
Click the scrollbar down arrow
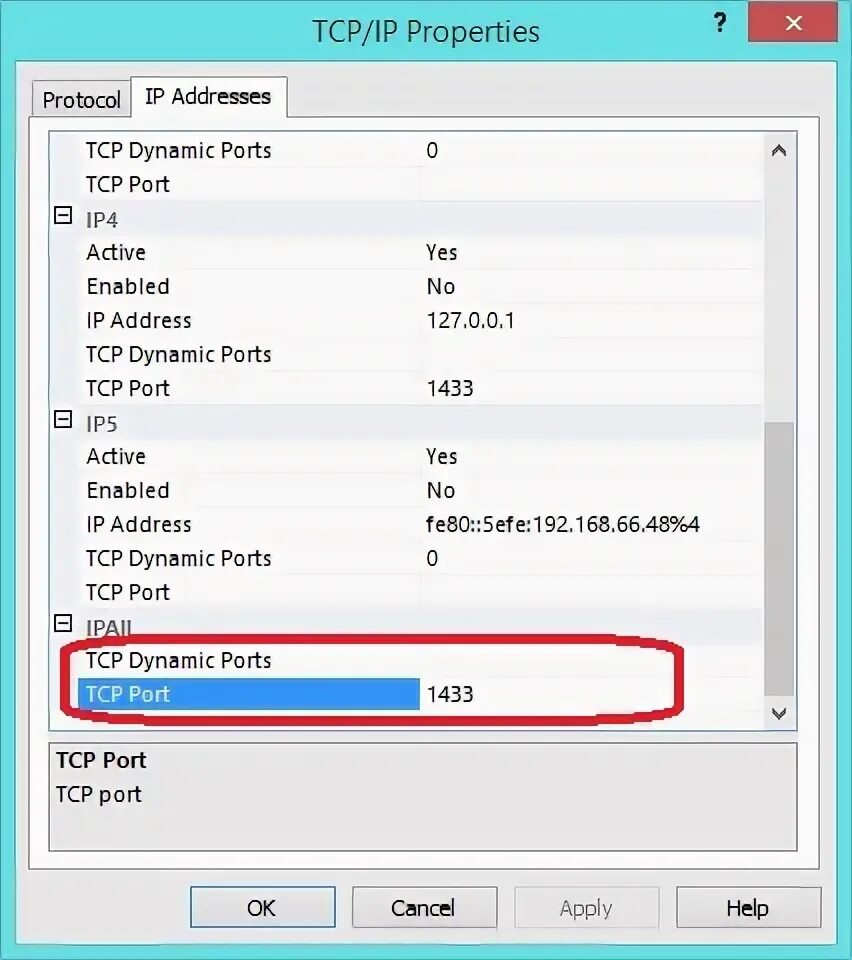(779, 714)
